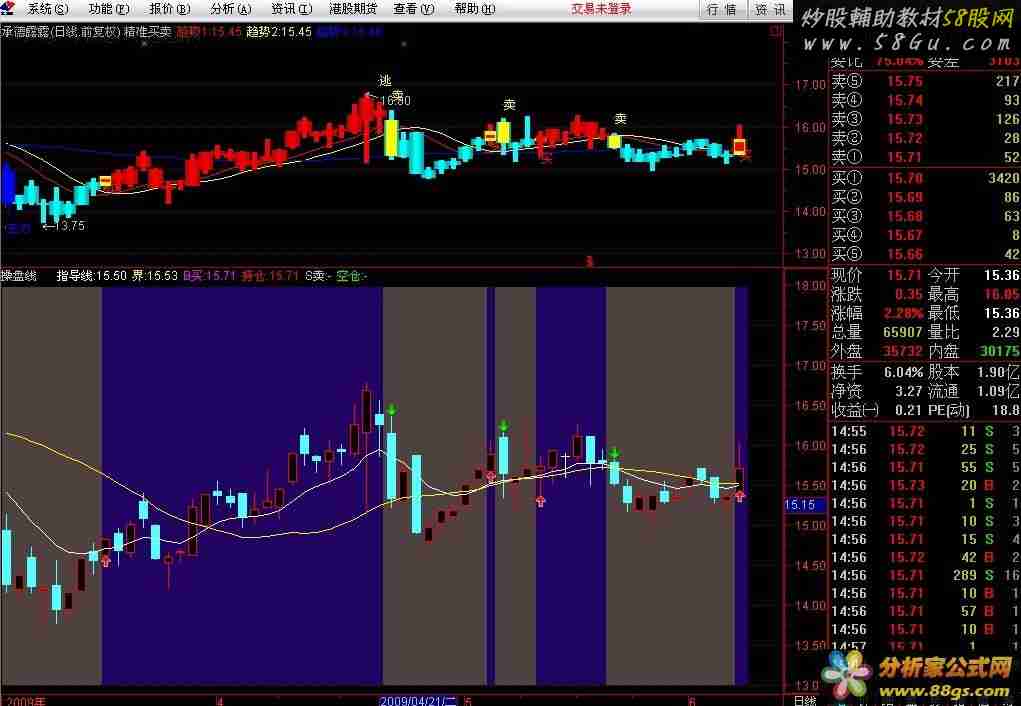The height and width of the screenshot is (706, 1021).
Task: Click the second green down-arrow sell signal
Action: click(503, 427)
